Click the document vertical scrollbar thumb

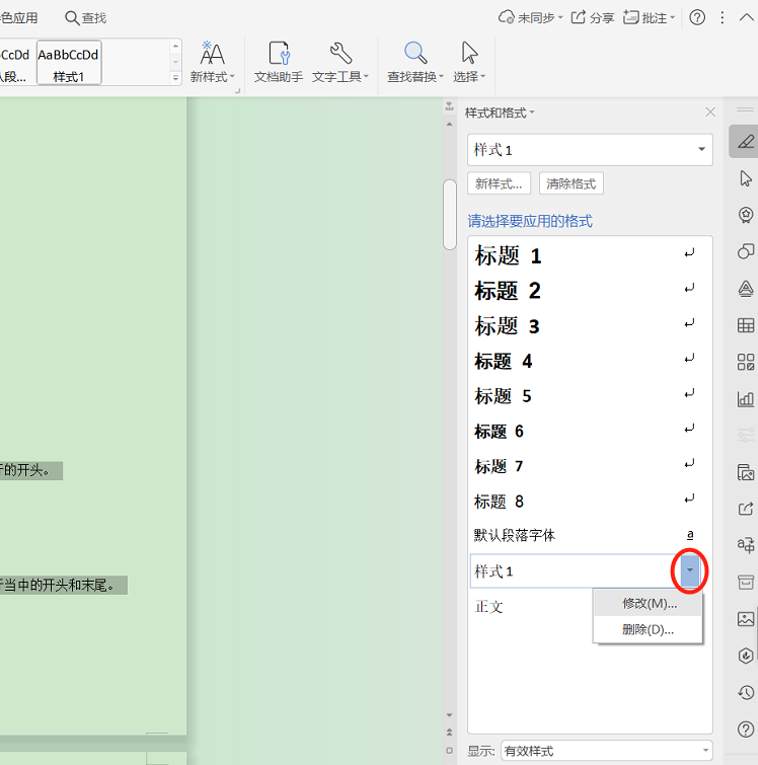tap(449, 214)
